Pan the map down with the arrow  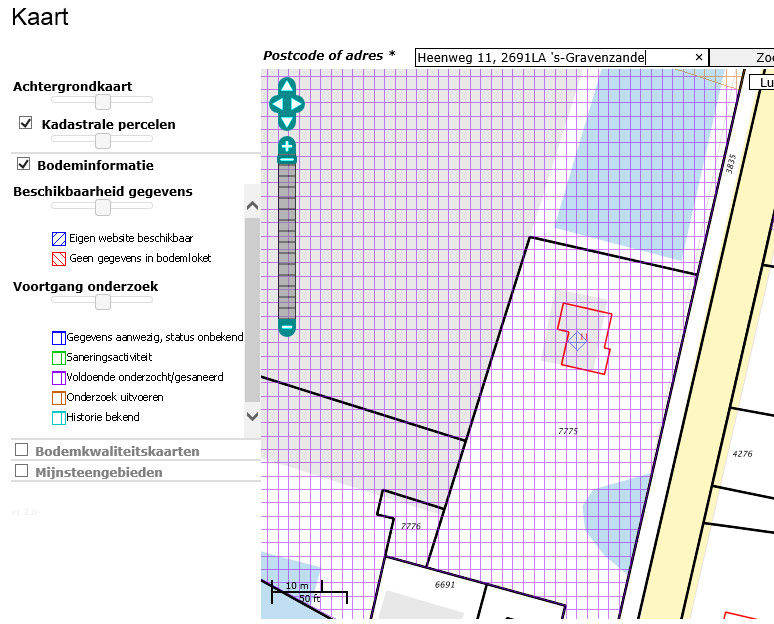[287, 122]
